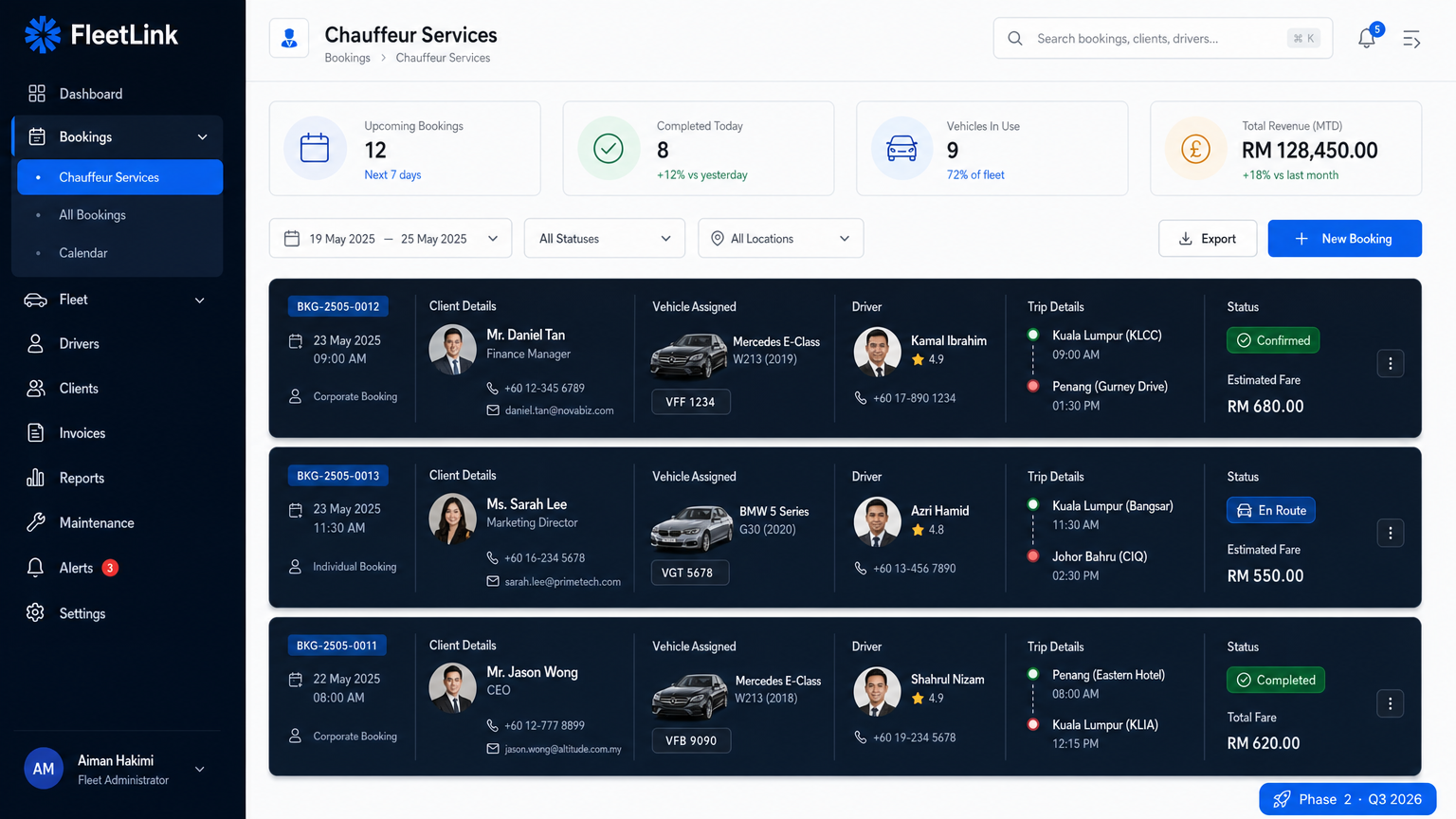Open the All Locations dropdown
This screenshot has width=1456, height=819.
(780, 239)
